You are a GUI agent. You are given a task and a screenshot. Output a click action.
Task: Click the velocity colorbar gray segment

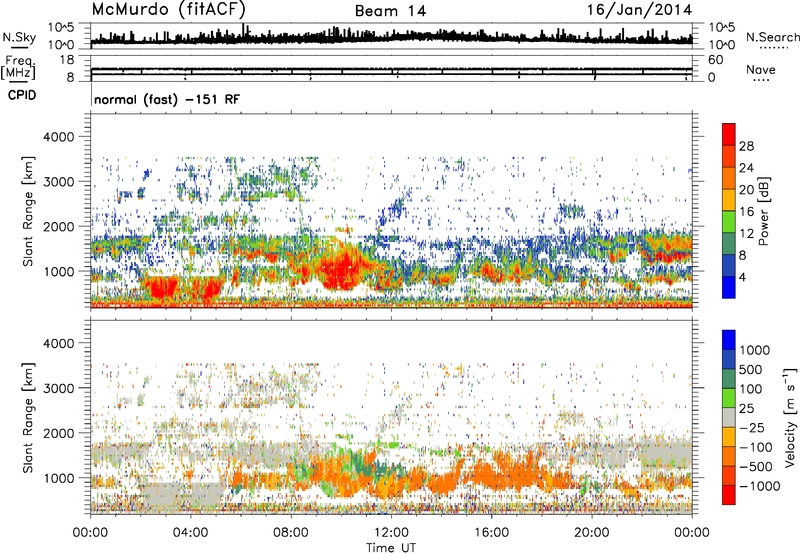729,418
